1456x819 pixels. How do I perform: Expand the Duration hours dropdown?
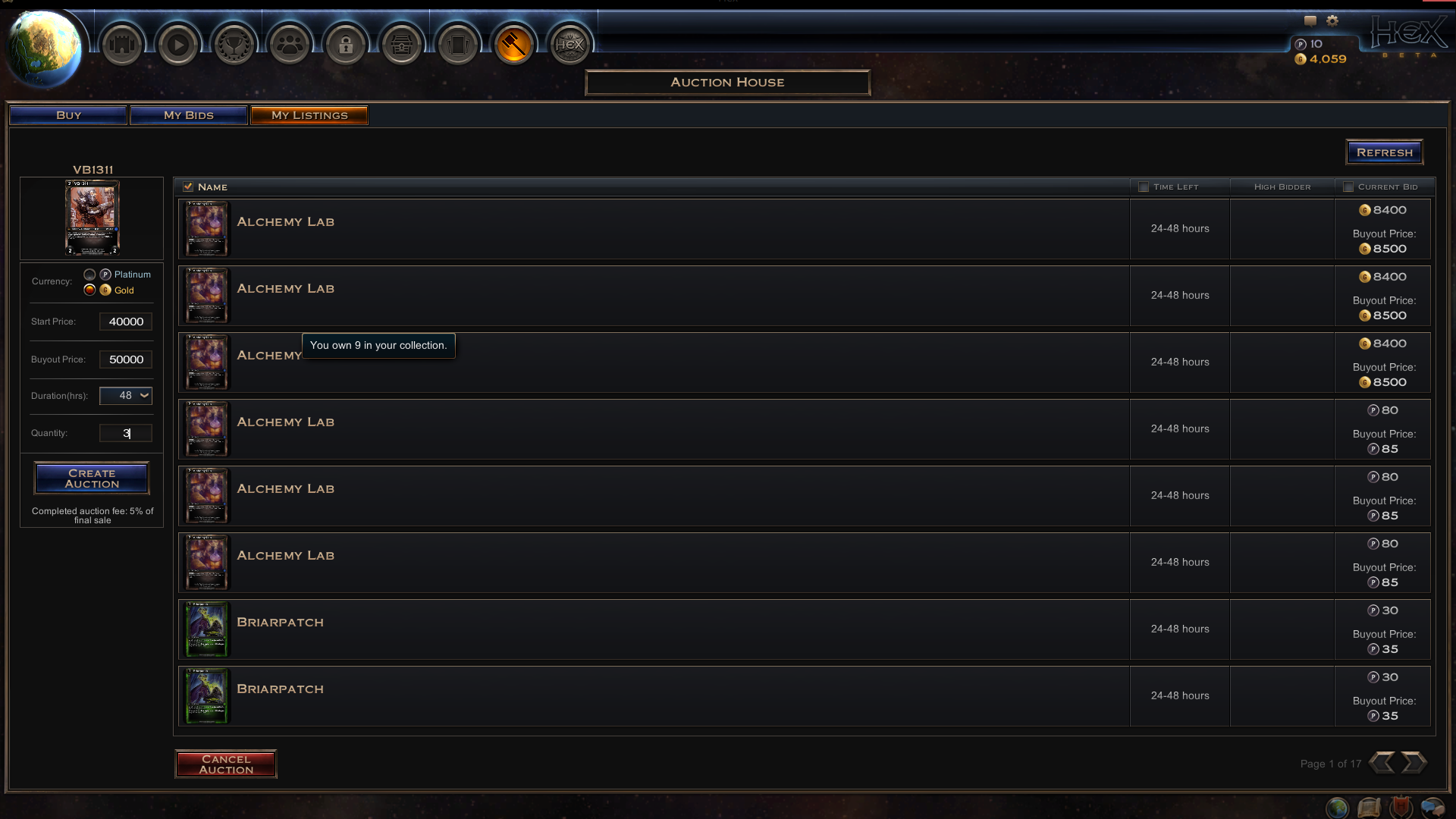[126, 396]
